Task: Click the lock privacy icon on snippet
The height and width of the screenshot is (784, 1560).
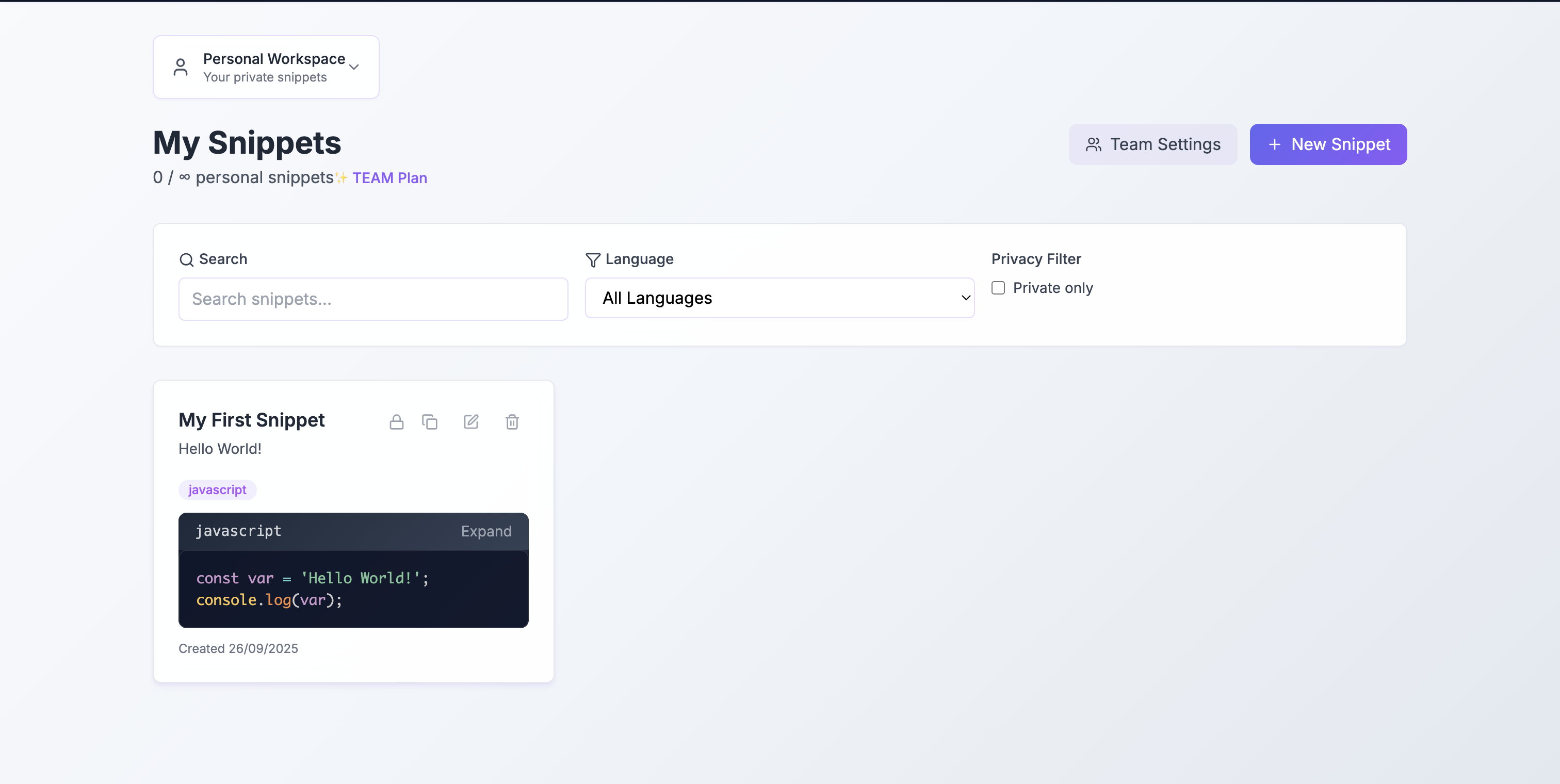Action: coord(397,422)
